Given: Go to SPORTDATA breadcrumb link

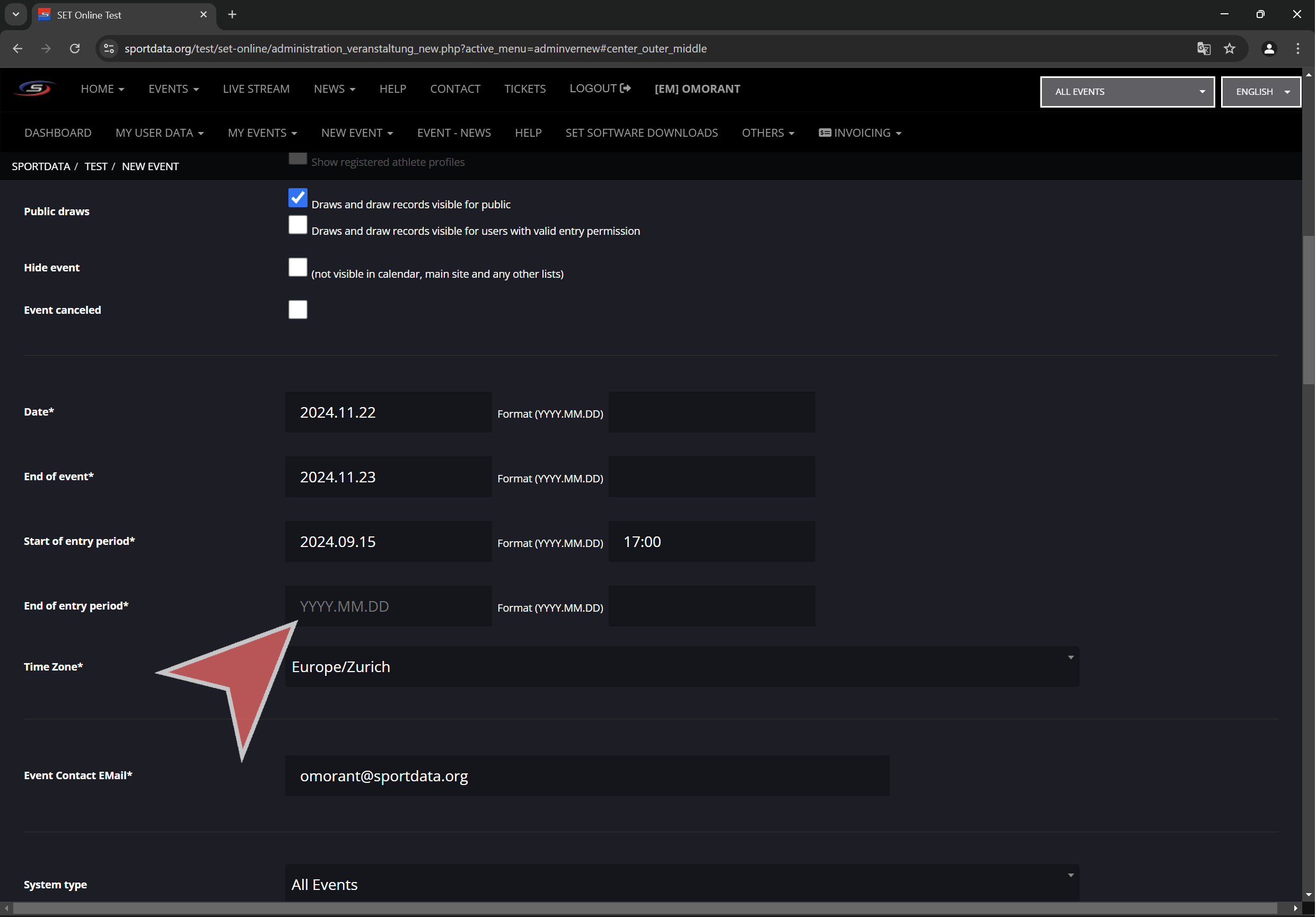Looking at the screenshot, I should [x=41, y=166].
